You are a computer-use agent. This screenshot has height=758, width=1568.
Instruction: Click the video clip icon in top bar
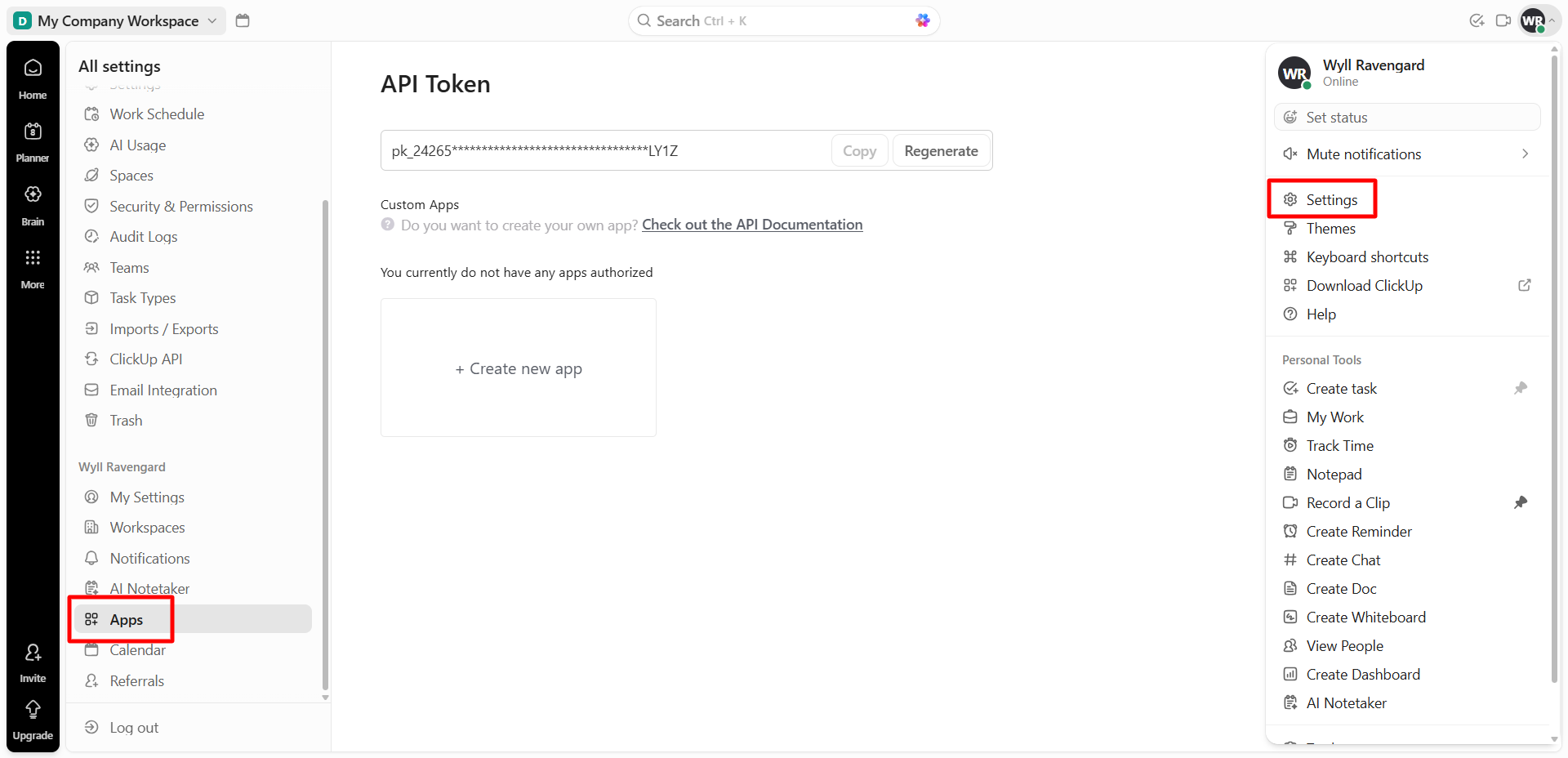pyautogui.click(x=1503, y=20)
